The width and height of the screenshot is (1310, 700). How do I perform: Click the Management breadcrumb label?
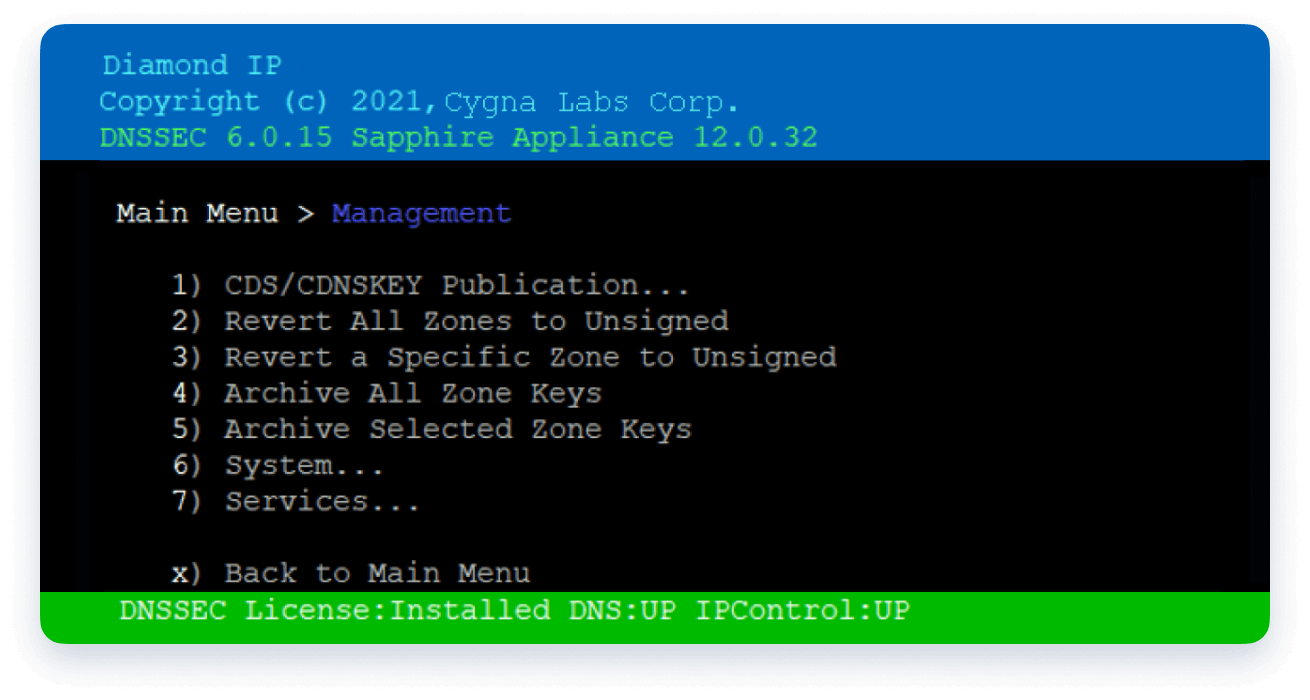click(420, 213)
